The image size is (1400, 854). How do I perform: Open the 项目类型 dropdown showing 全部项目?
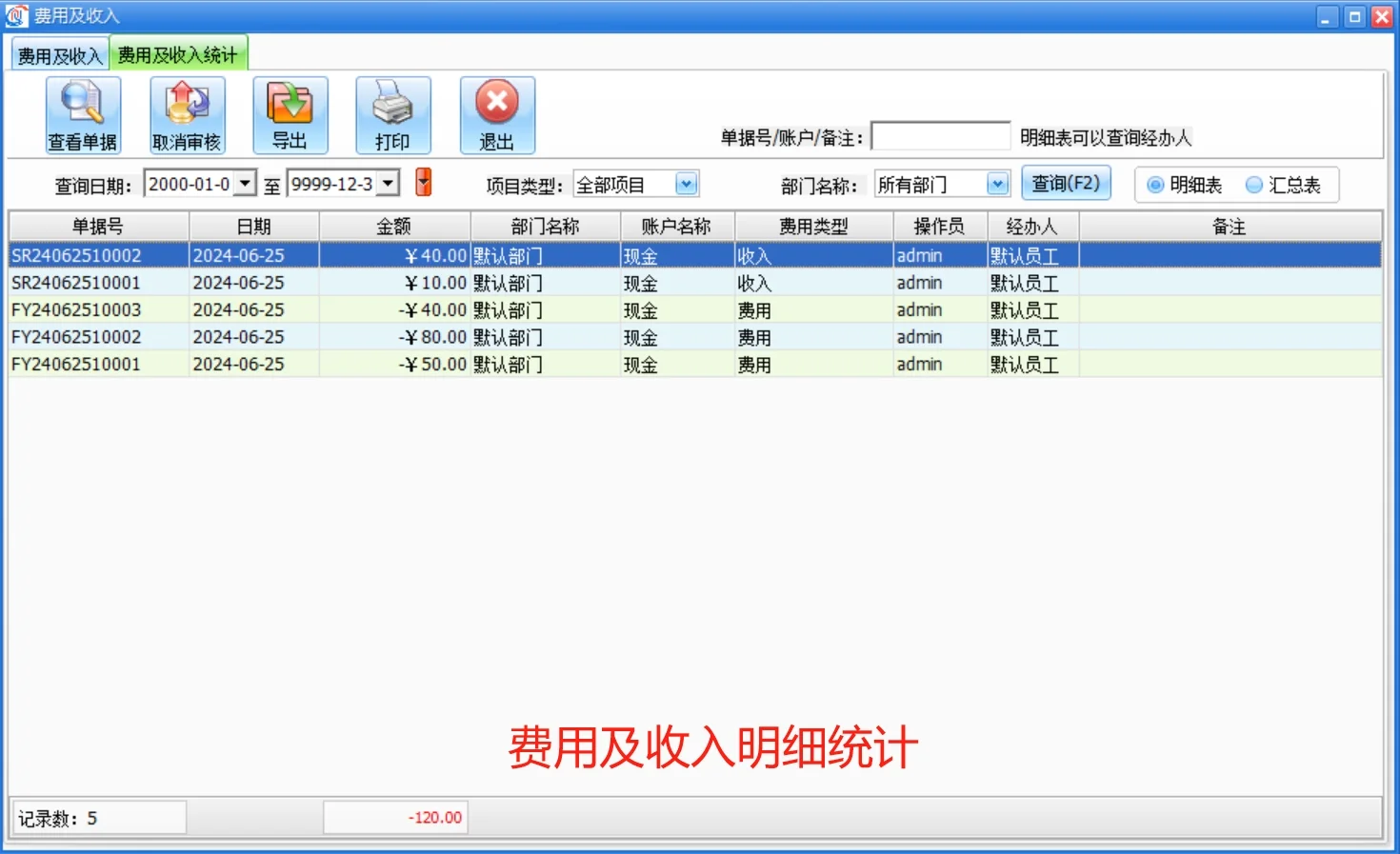tap(686, 184)
